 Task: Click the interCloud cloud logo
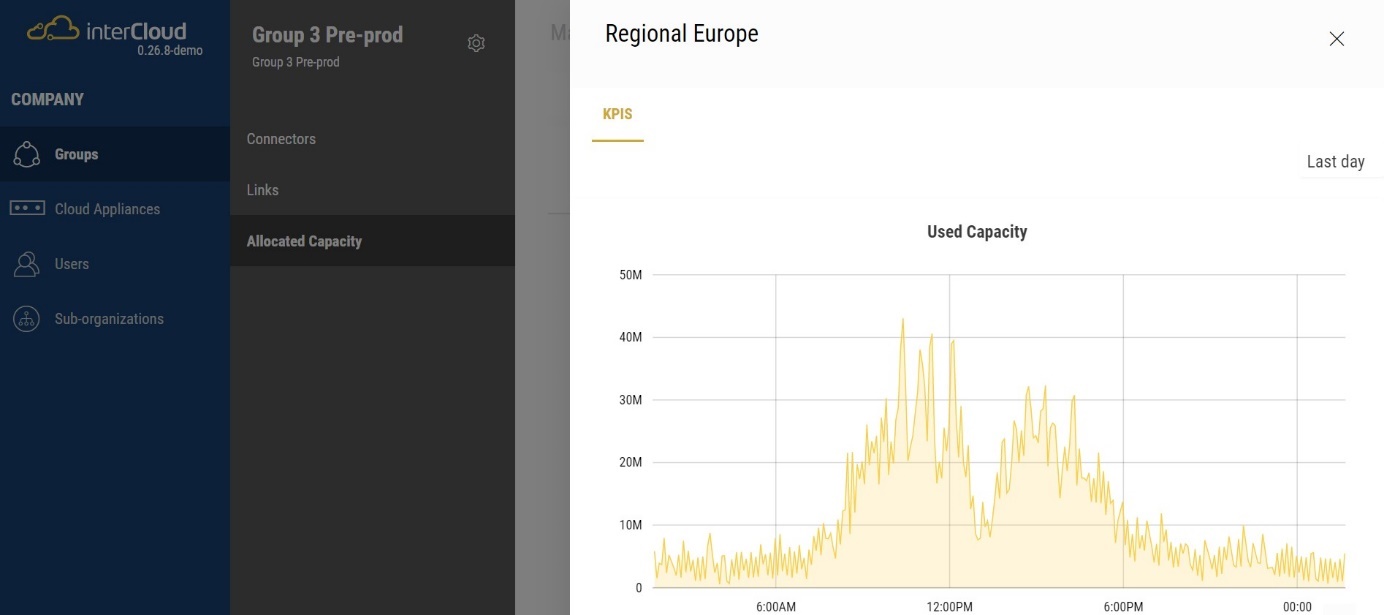53,30
